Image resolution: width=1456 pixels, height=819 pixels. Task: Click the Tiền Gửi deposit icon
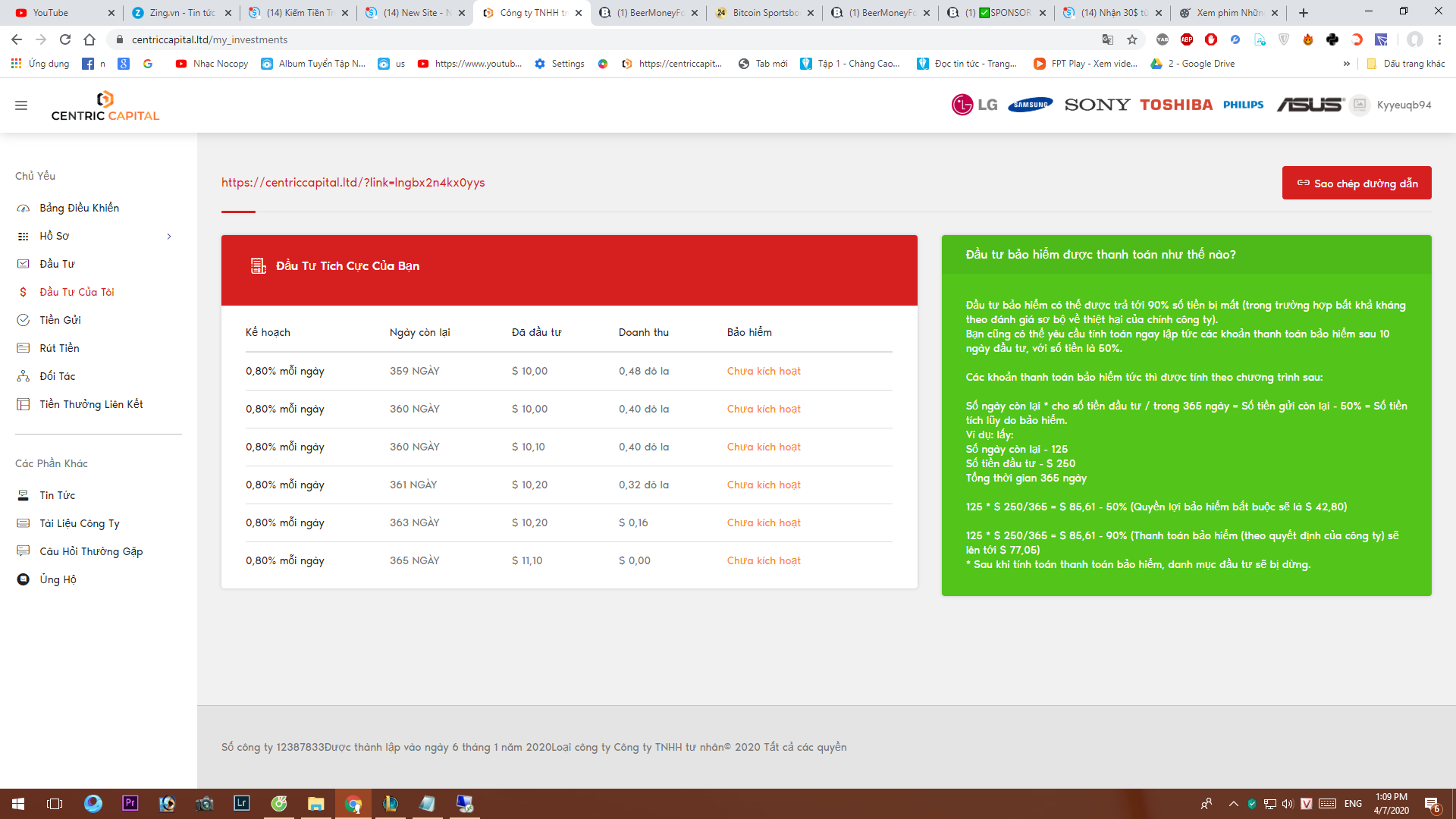[x=24, y=320]
